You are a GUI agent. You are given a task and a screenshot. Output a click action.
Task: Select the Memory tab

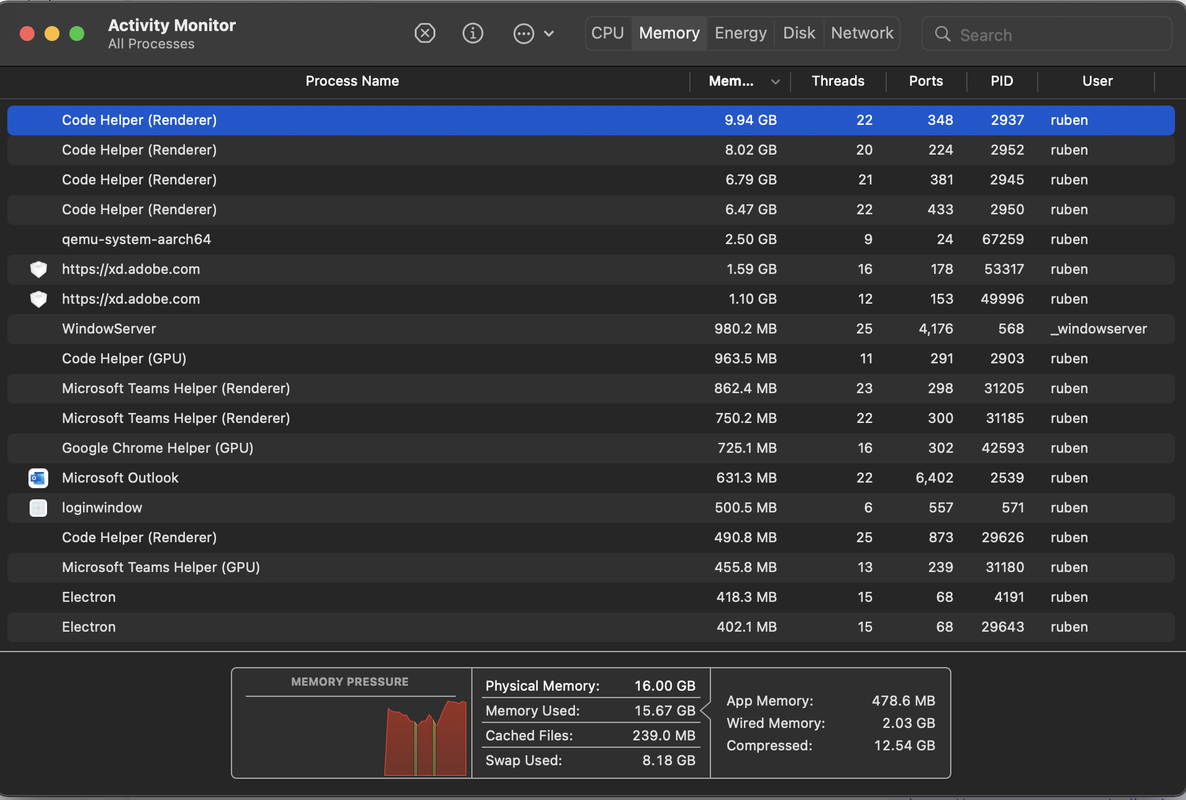[x=669, y=33]
